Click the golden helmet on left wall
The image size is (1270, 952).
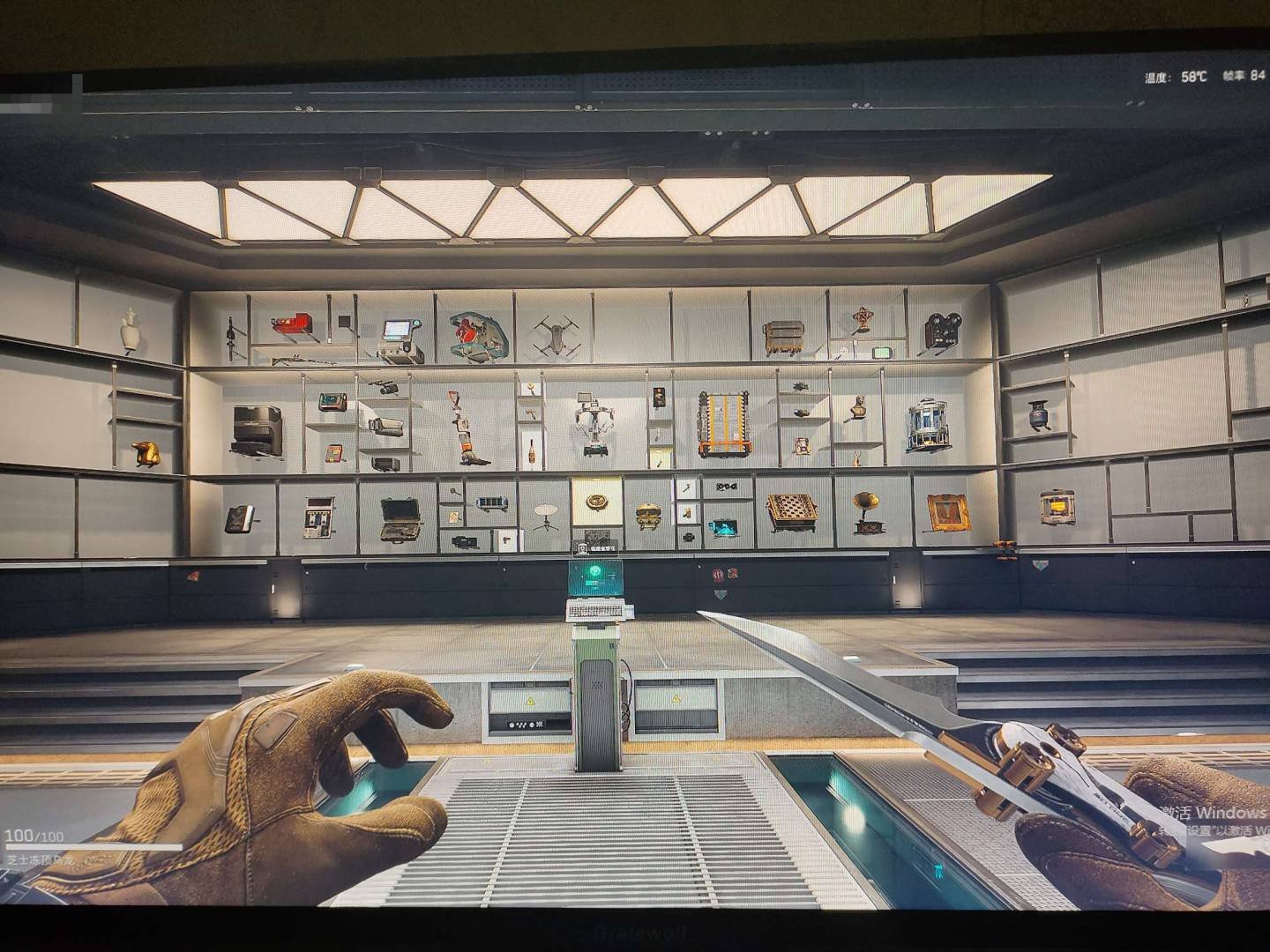coord(146,454)
